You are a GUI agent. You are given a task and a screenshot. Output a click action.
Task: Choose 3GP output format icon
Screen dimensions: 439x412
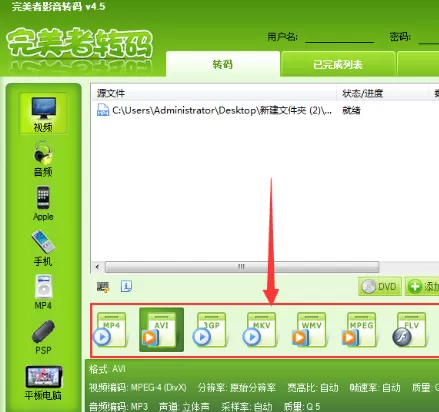point(211,330)
